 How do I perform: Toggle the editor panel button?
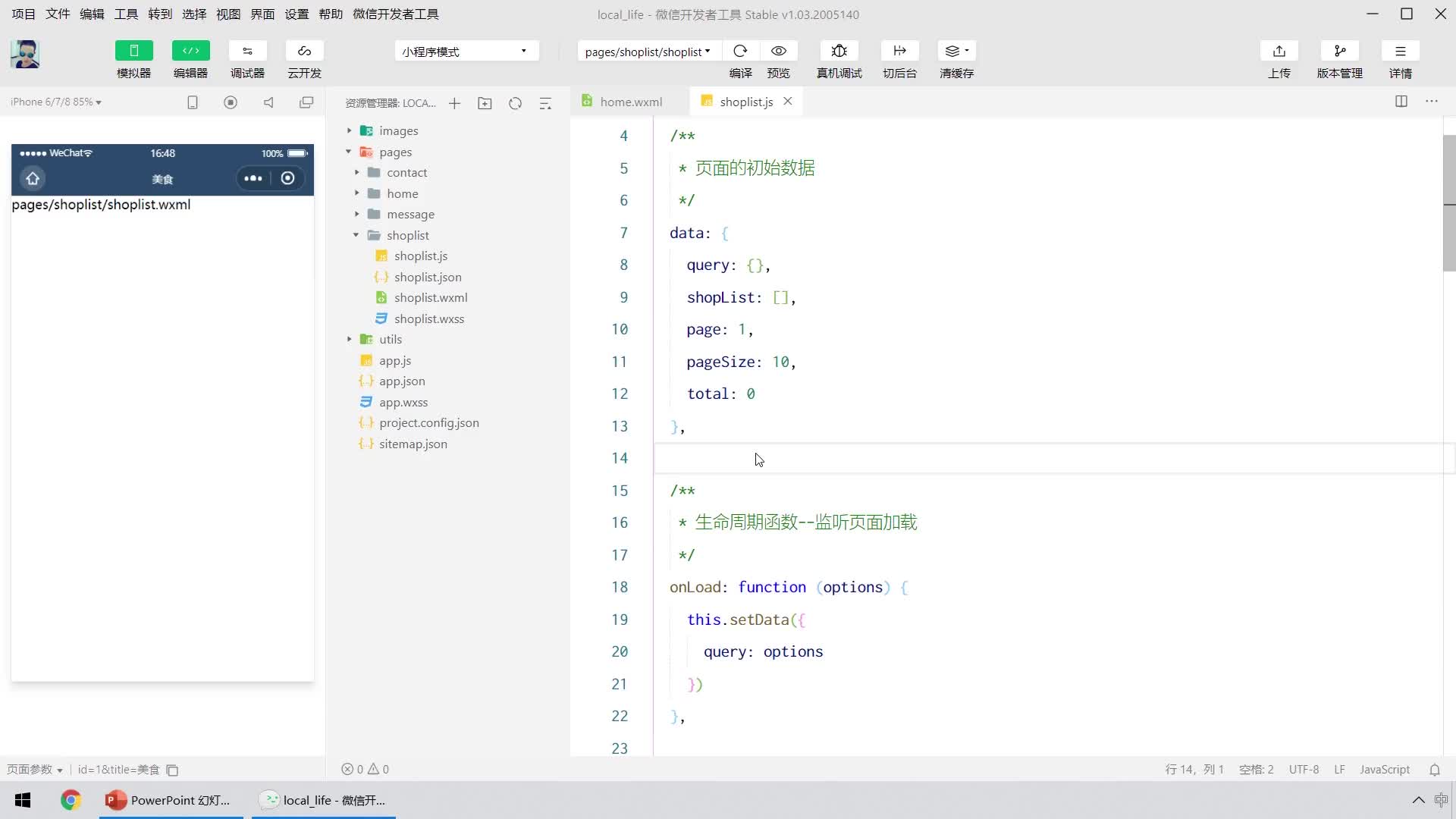[190, 51]
